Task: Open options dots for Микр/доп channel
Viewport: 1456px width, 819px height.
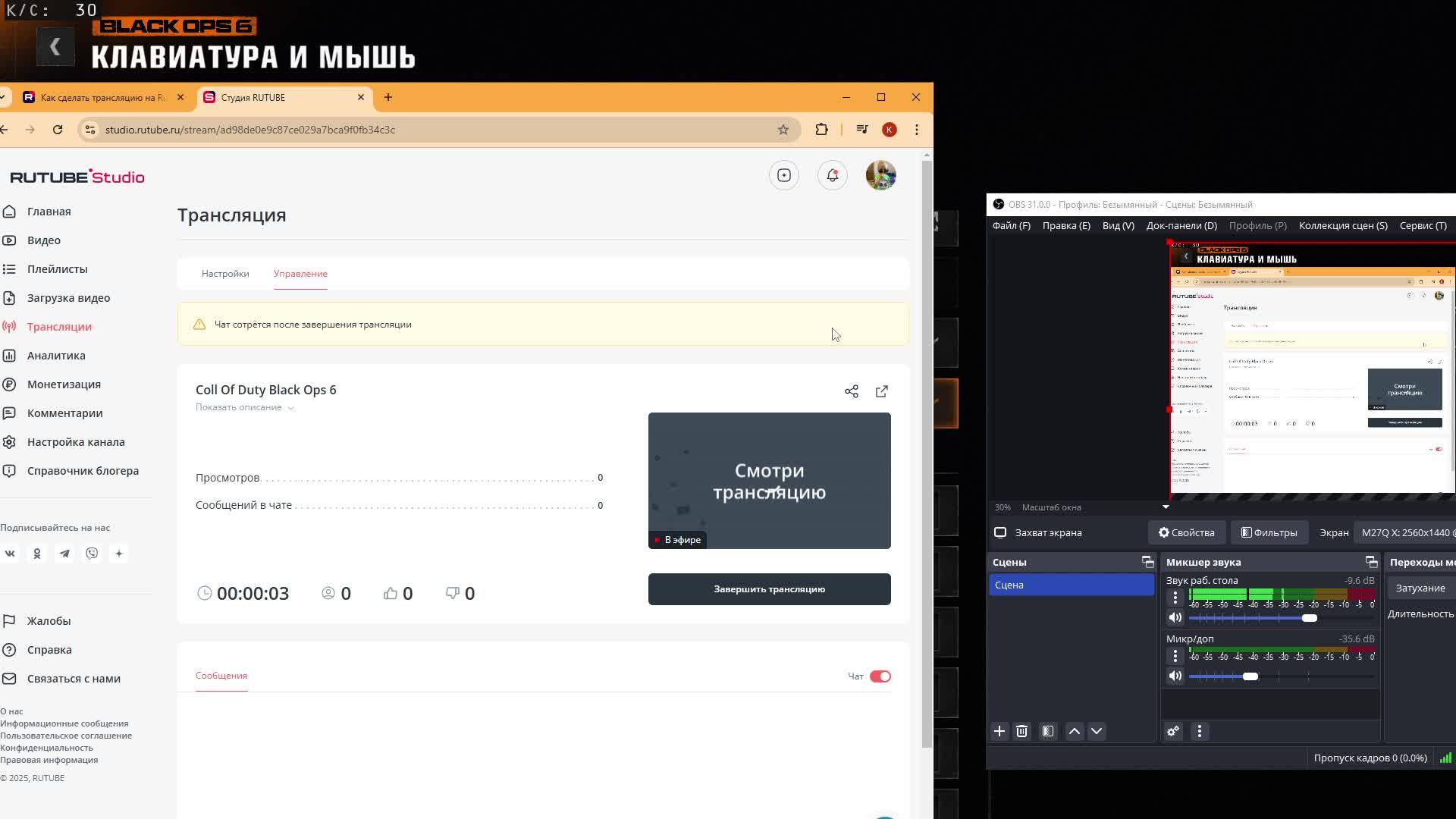Action: click(1175, 656)
